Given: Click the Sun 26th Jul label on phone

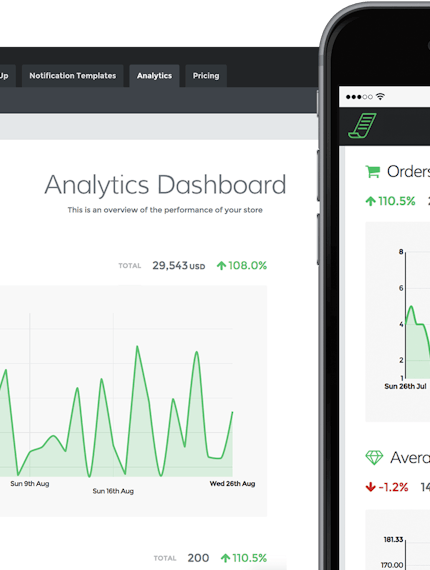Looking at the screenshot, I should [x=405, y=386].
